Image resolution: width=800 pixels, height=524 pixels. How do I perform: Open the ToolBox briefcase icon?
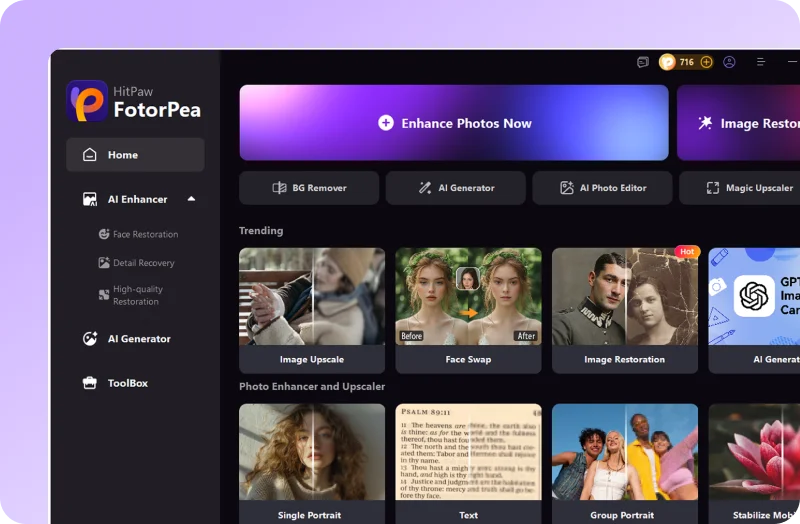pos(90,383)
